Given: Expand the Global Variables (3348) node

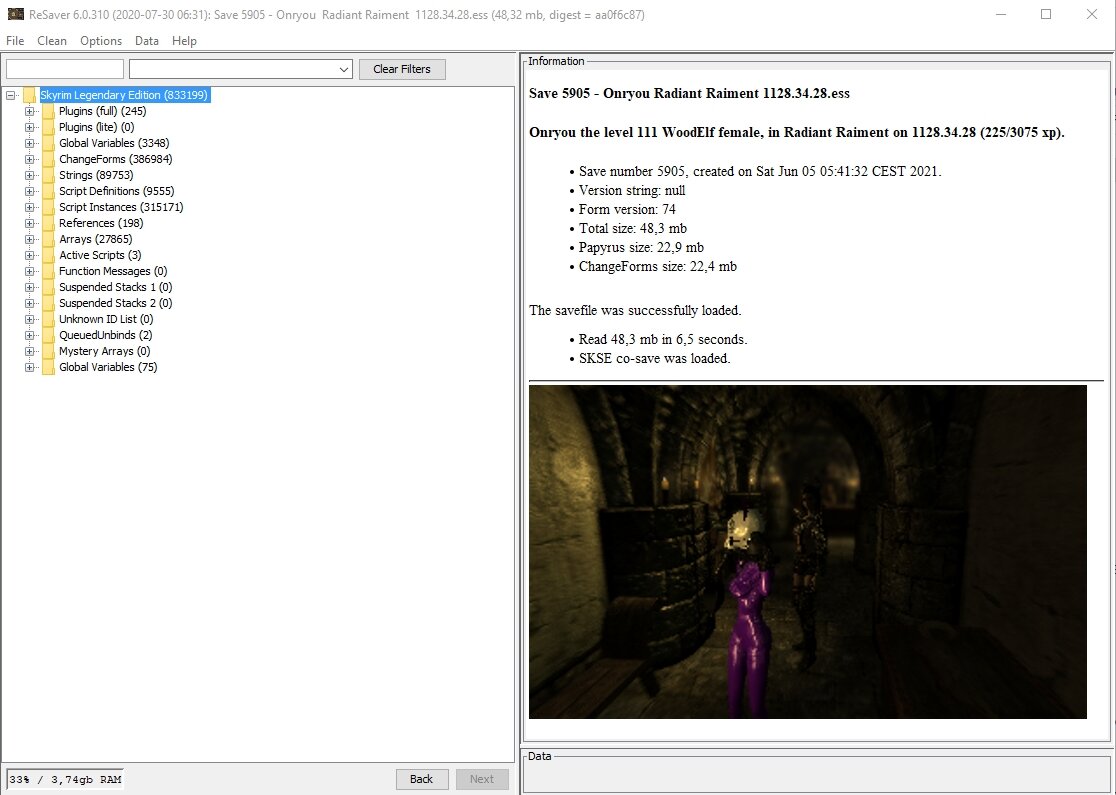Looking at the screenshot, I should coord(29,143).
